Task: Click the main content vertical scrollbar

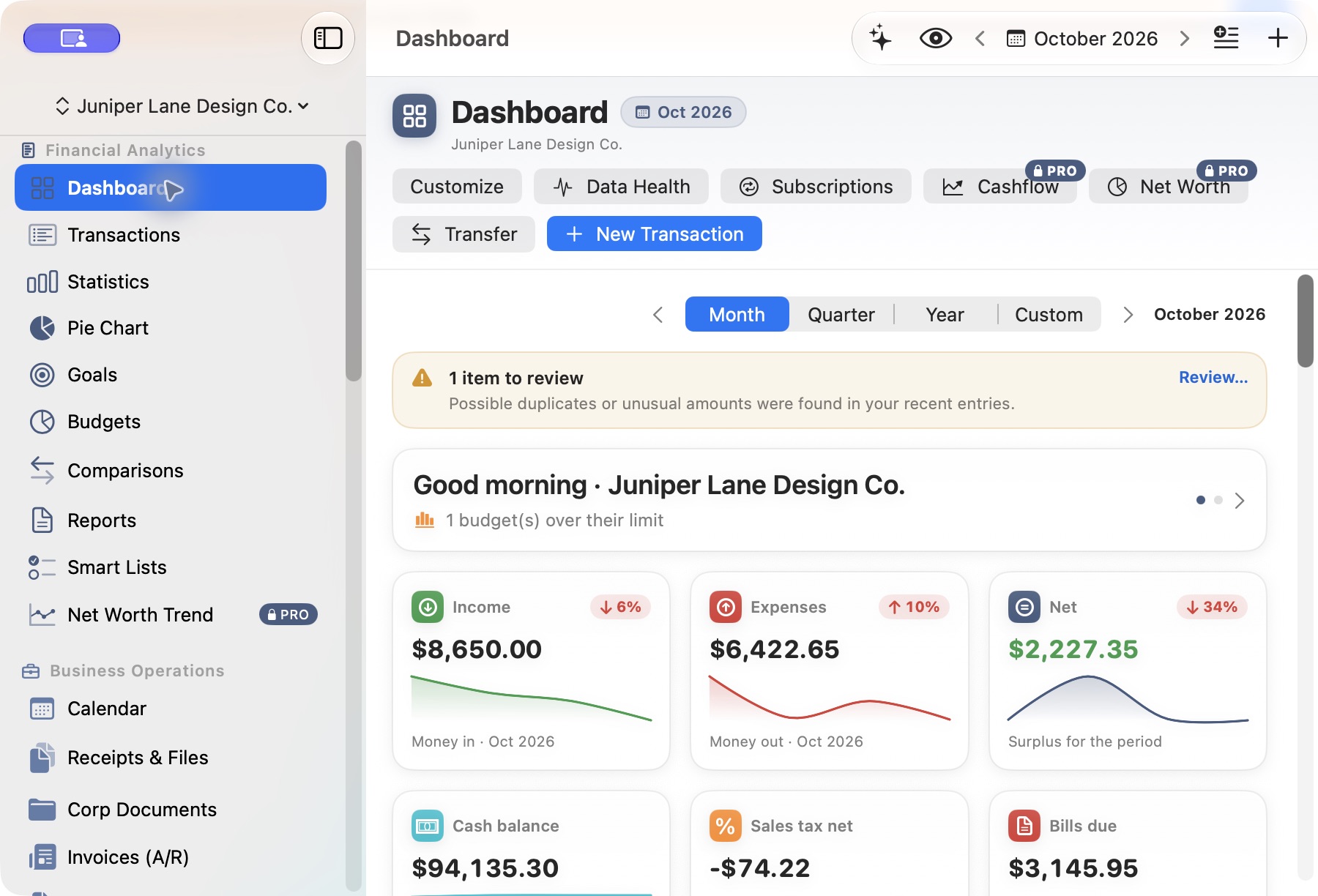Action: (1306, 321)
